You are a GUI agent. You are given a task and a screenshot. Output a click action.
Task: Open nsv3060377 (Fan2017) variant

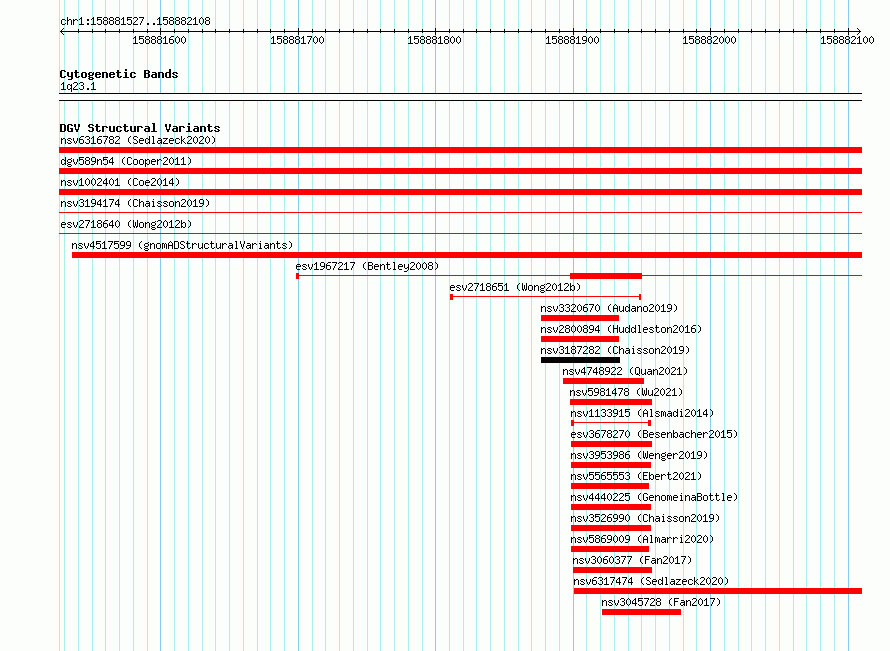point(632,560)
